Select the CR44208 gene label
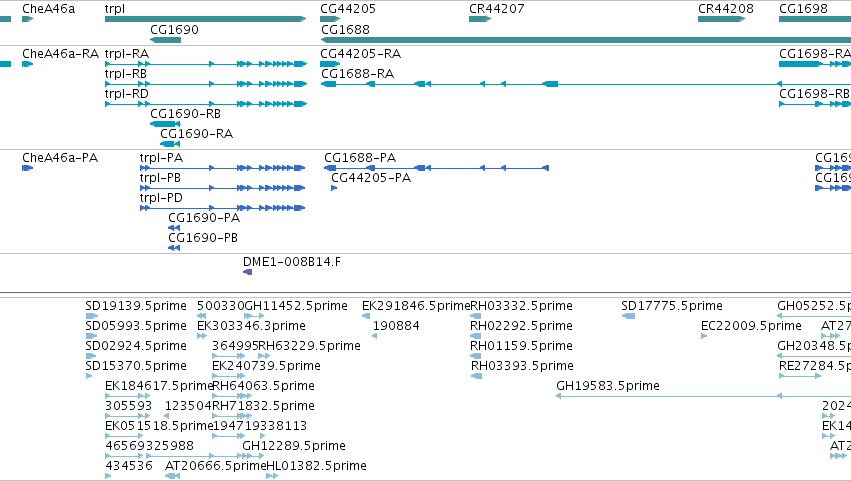 tap(726, 9)
